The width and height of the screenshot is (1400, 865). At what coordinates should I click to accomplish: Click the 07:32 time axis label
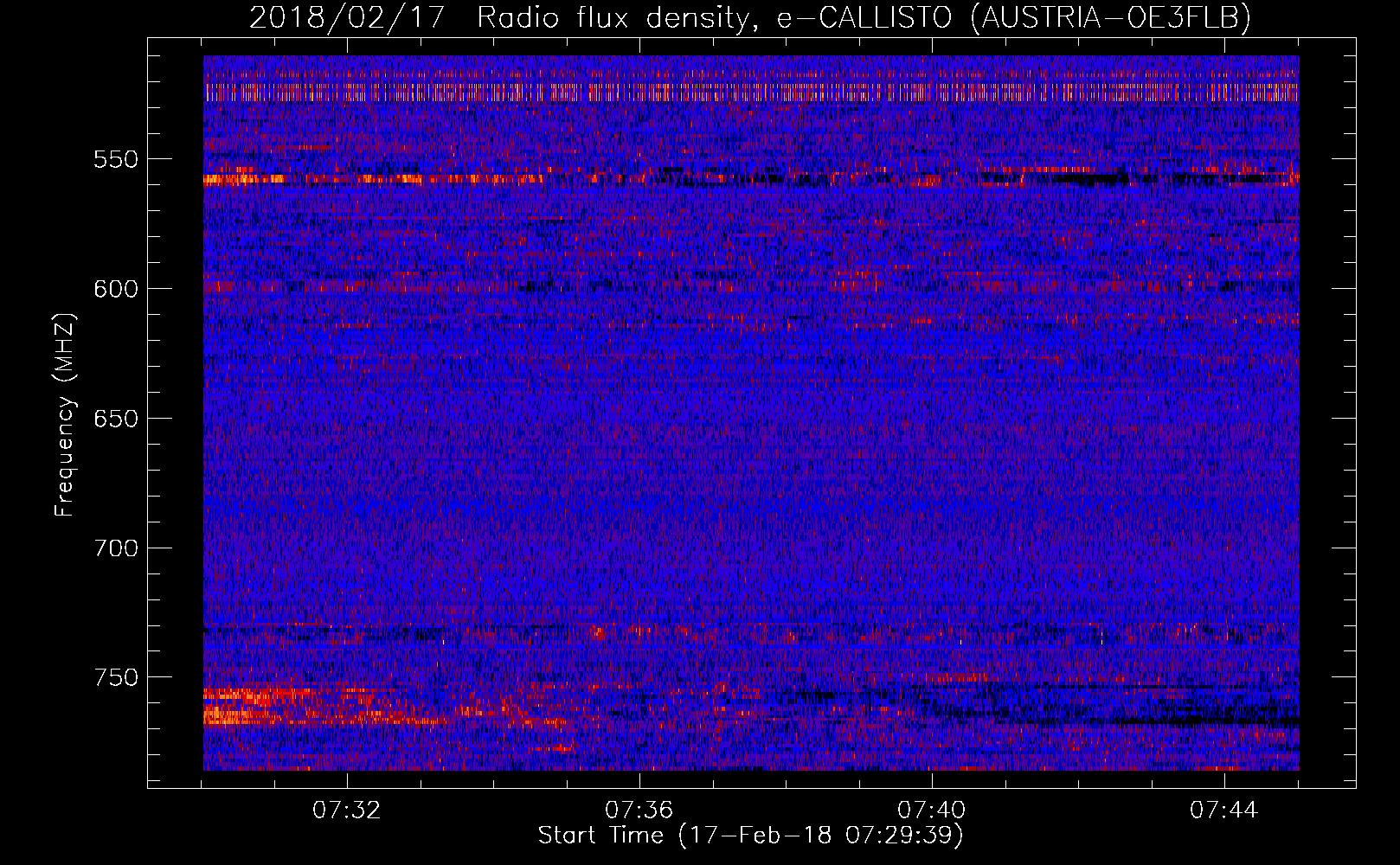(347, 811)
